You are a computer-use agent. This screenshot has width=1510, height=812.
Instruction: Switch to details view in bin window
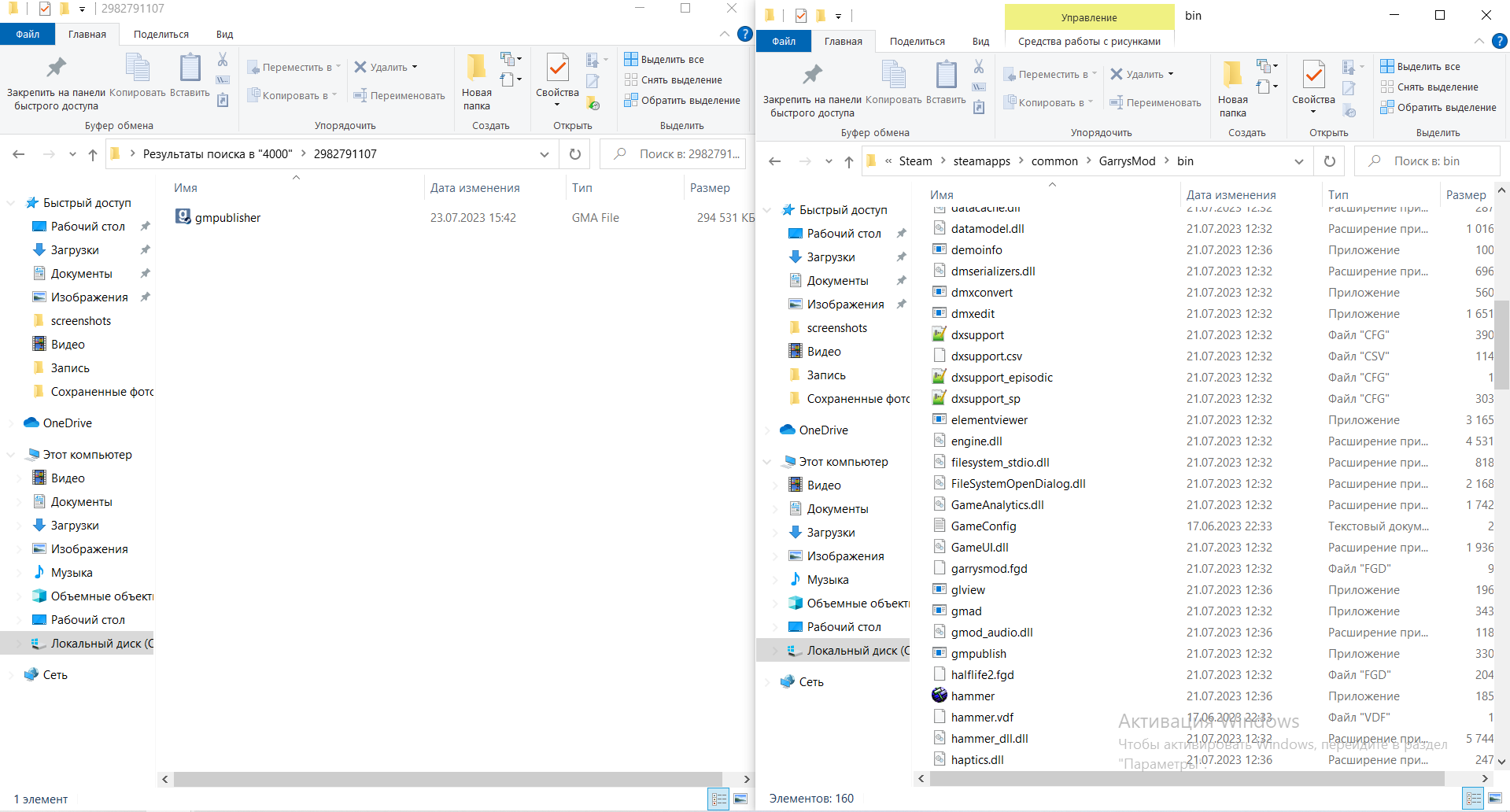pos(1474,799)
